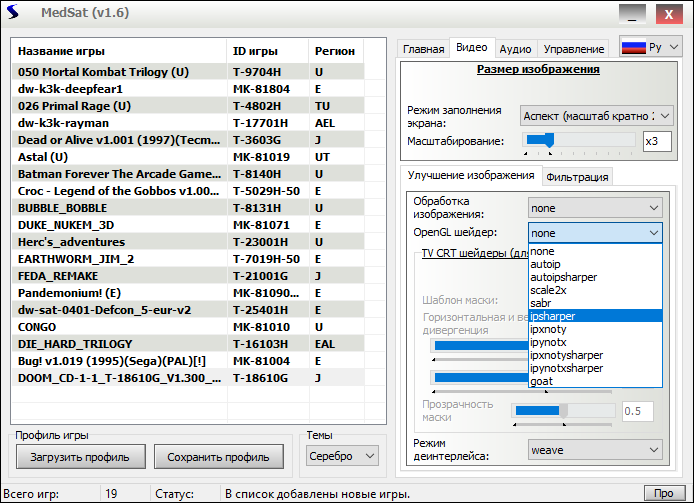Image resolution: width=694 pixels, height=503 pixels.
Task: Adjust the Прозрачность маски slider
Action: pos(563,411)
